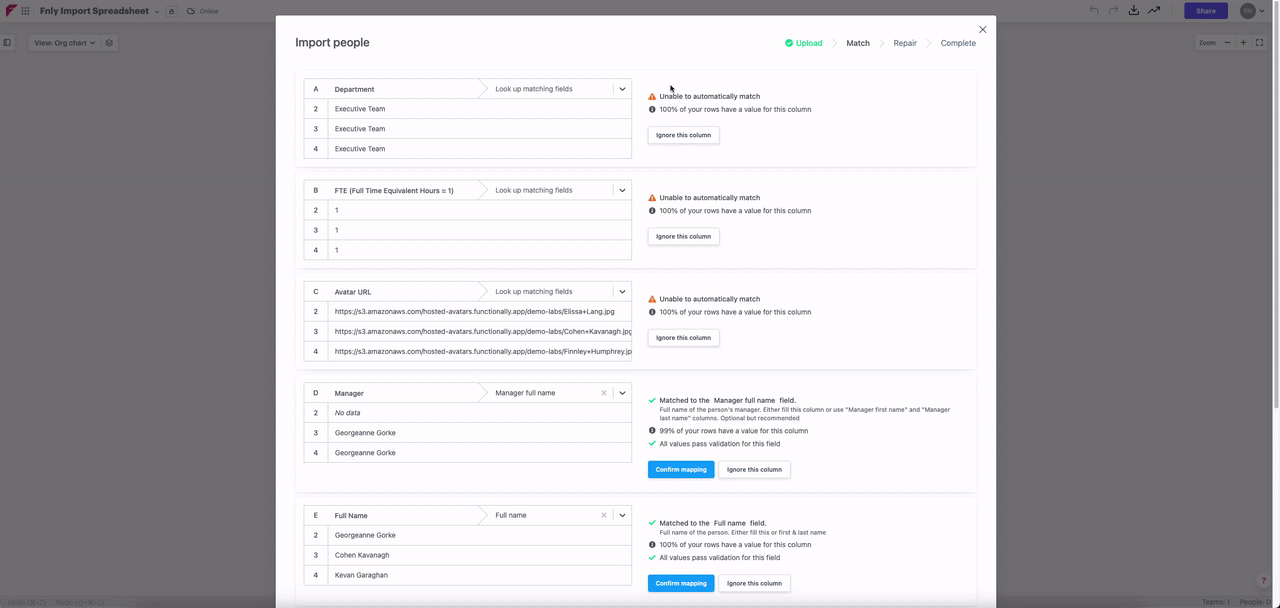Select the Repair step
This screenshot has height=608, width=1280.
[904, 43]
